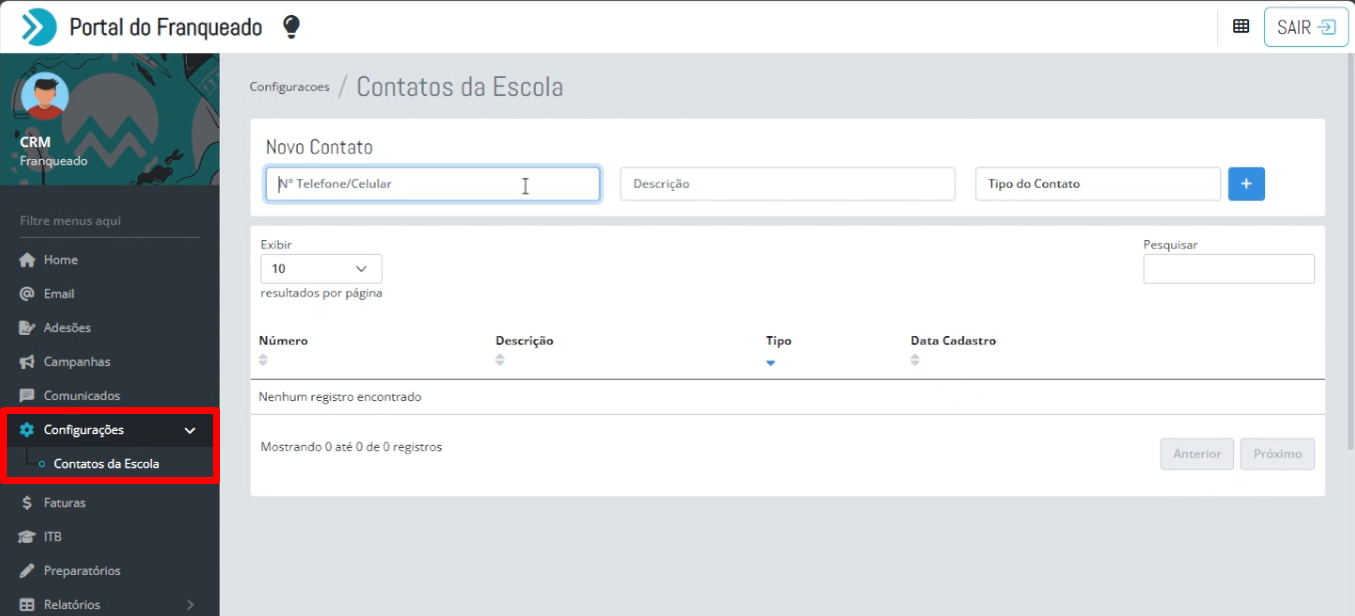Click the Home house icon
The width and height of the screenshot is (1355, 616).
point(27,260)
